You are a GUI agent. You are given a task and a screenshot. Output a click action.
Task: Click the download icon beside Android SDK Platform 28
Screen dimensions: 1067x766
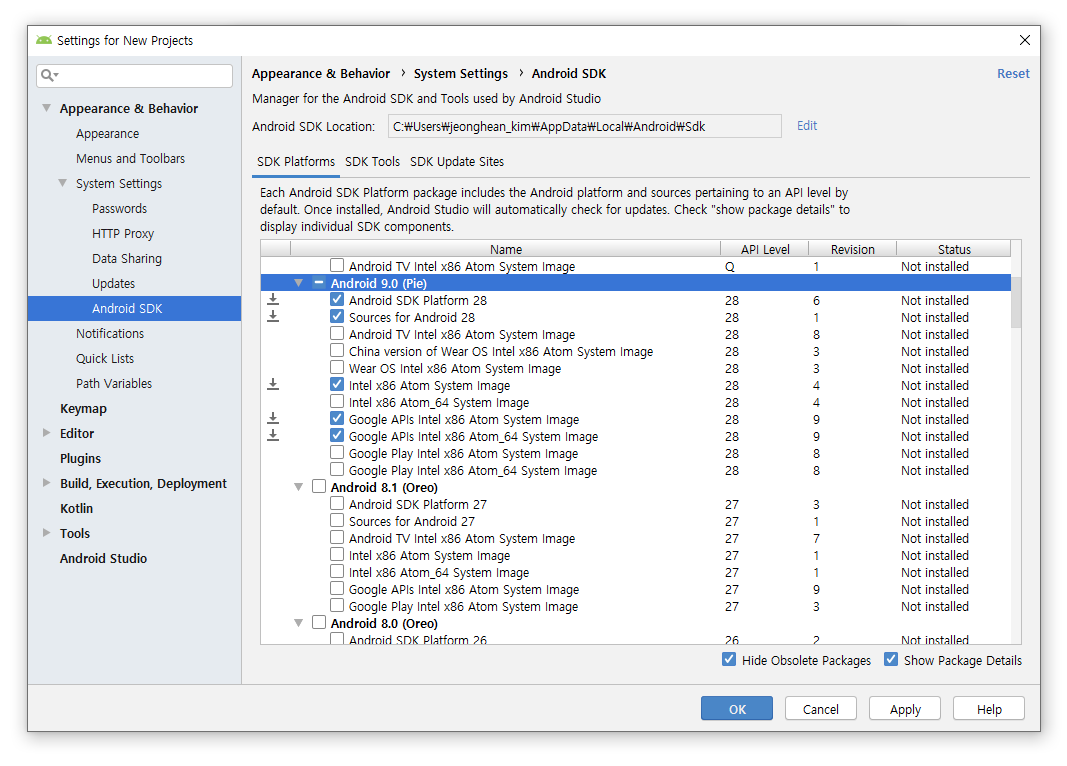coord(273,299)
